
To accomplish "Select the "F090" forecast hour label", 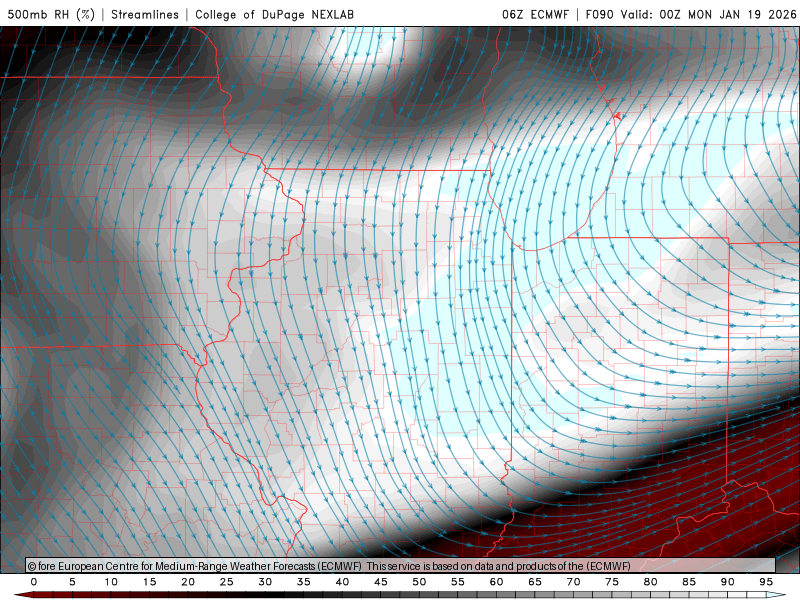I will coord(599,14).
